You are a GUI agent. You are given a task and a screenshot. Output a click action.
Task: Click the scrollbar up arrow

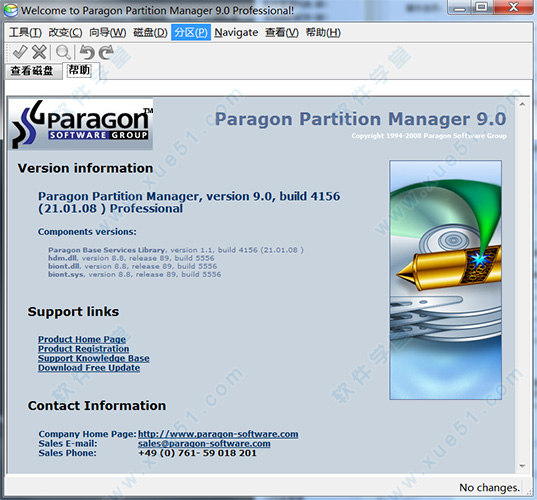pyautogui.click(x=522, y=104)
